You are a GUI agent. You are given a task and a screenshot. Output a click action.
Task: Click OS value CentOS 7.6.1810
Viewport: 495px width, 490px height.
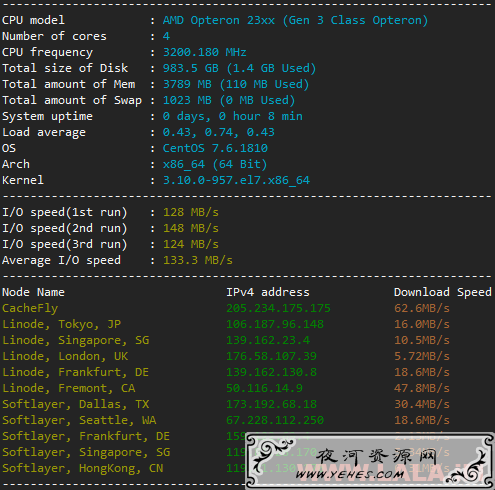215,148
